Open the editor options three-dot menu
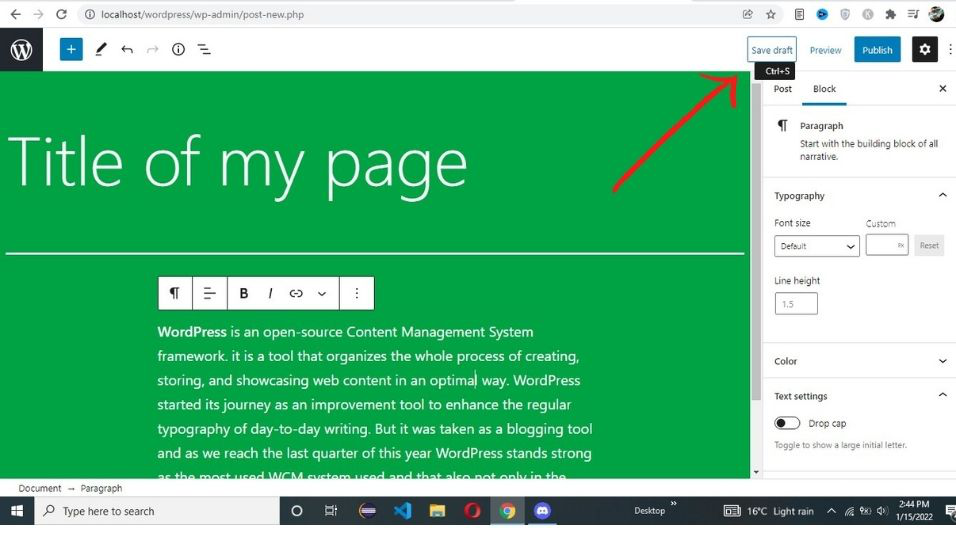The image size is (956, 537). [950, 49]
